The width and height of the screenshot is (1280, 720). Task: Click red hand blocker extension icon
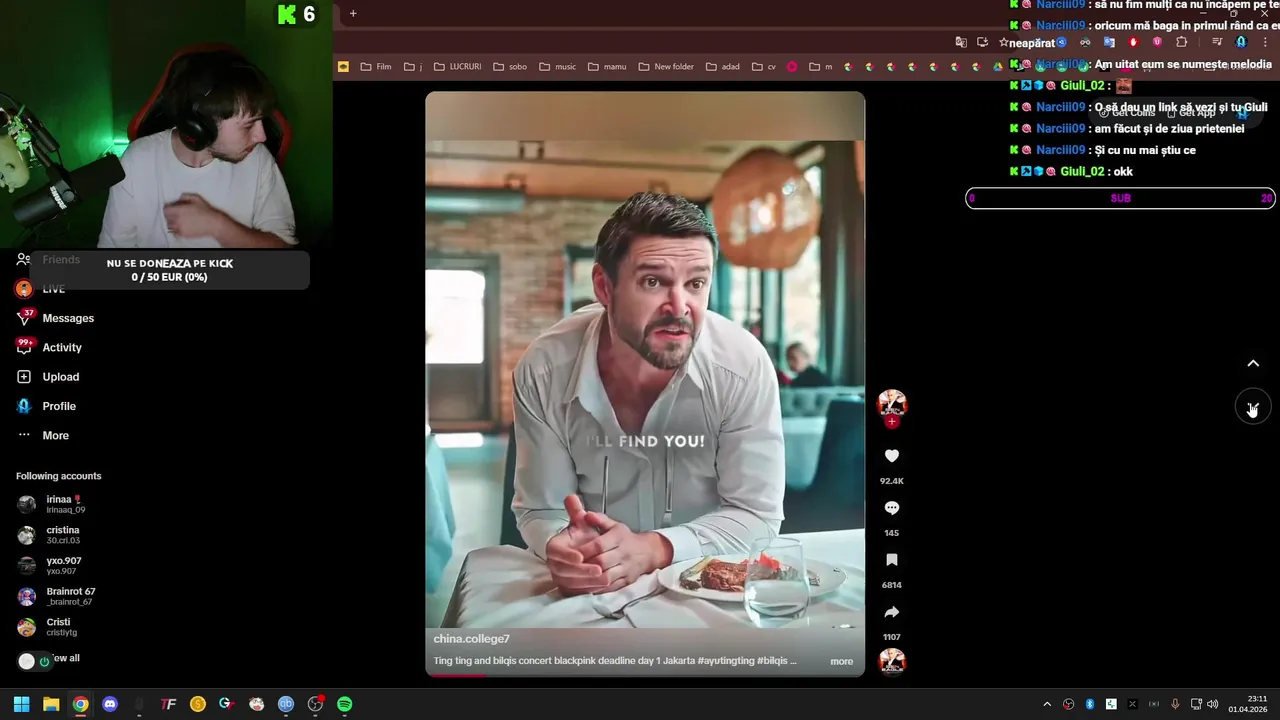click(x=1133, y=42)
